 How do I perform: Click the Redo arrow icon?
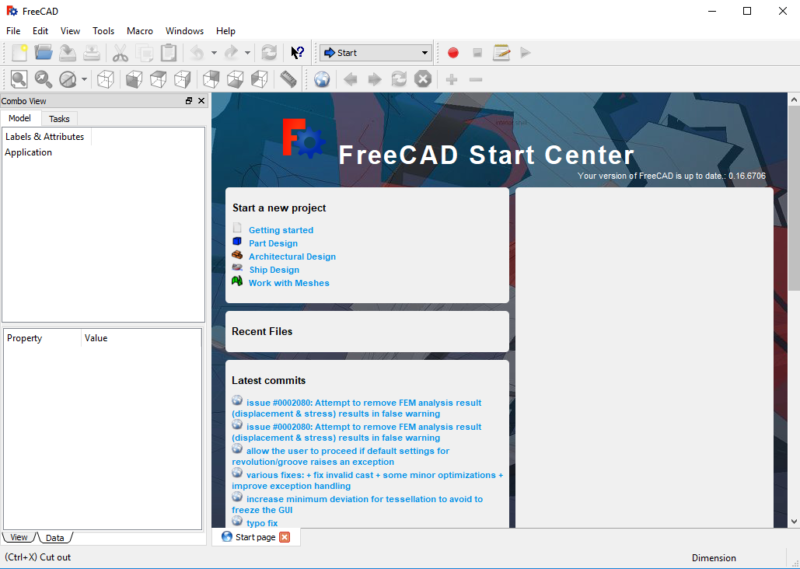pos(231,53)
